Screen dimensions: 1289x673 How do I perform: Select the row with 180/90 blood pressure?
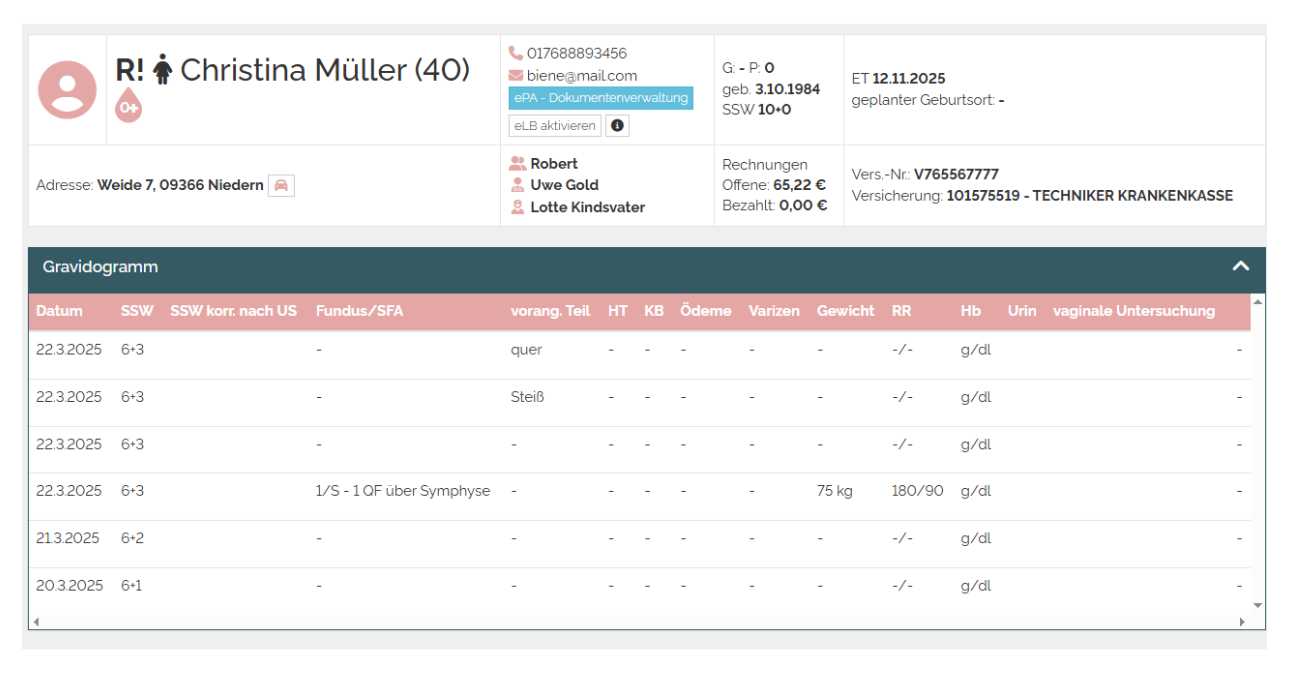tap(640, 491)
